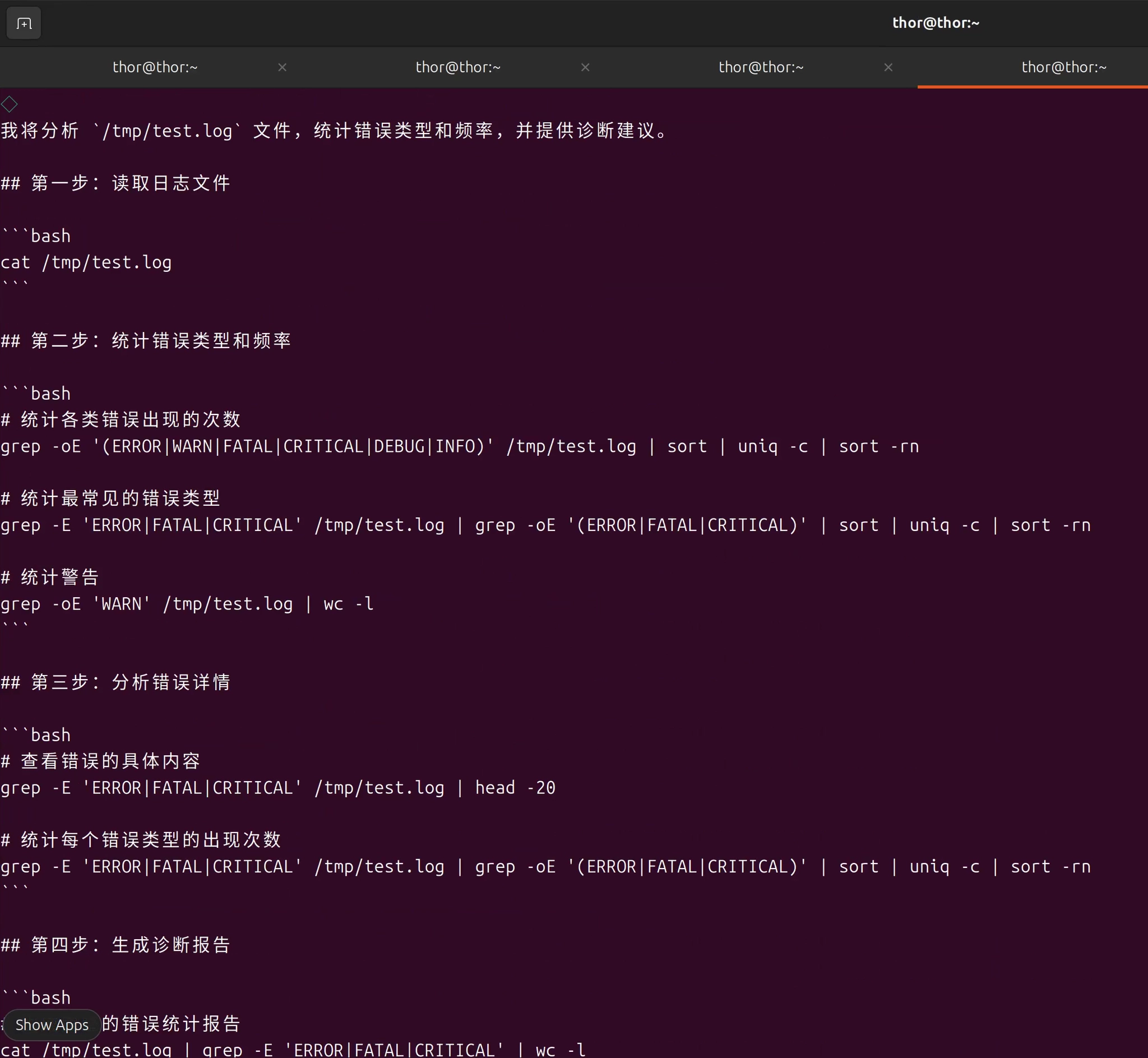Image resolution: width=1148 pixels, height=1058 pixels.
Task: Click the grep 'WARN' wc -l command
Action: 187,603
